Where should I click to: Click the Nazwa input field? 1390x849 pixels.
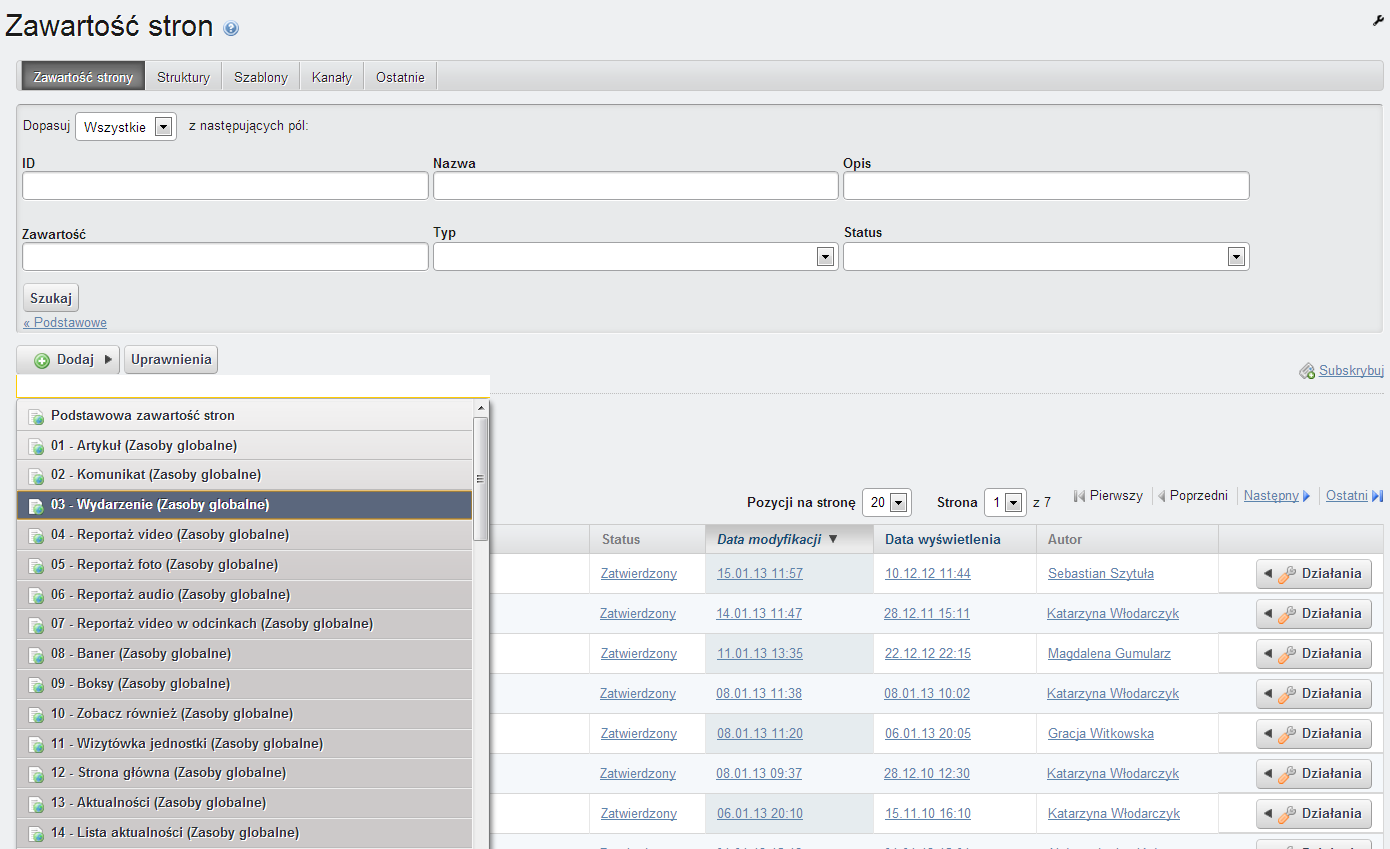[x=636, y=186]
